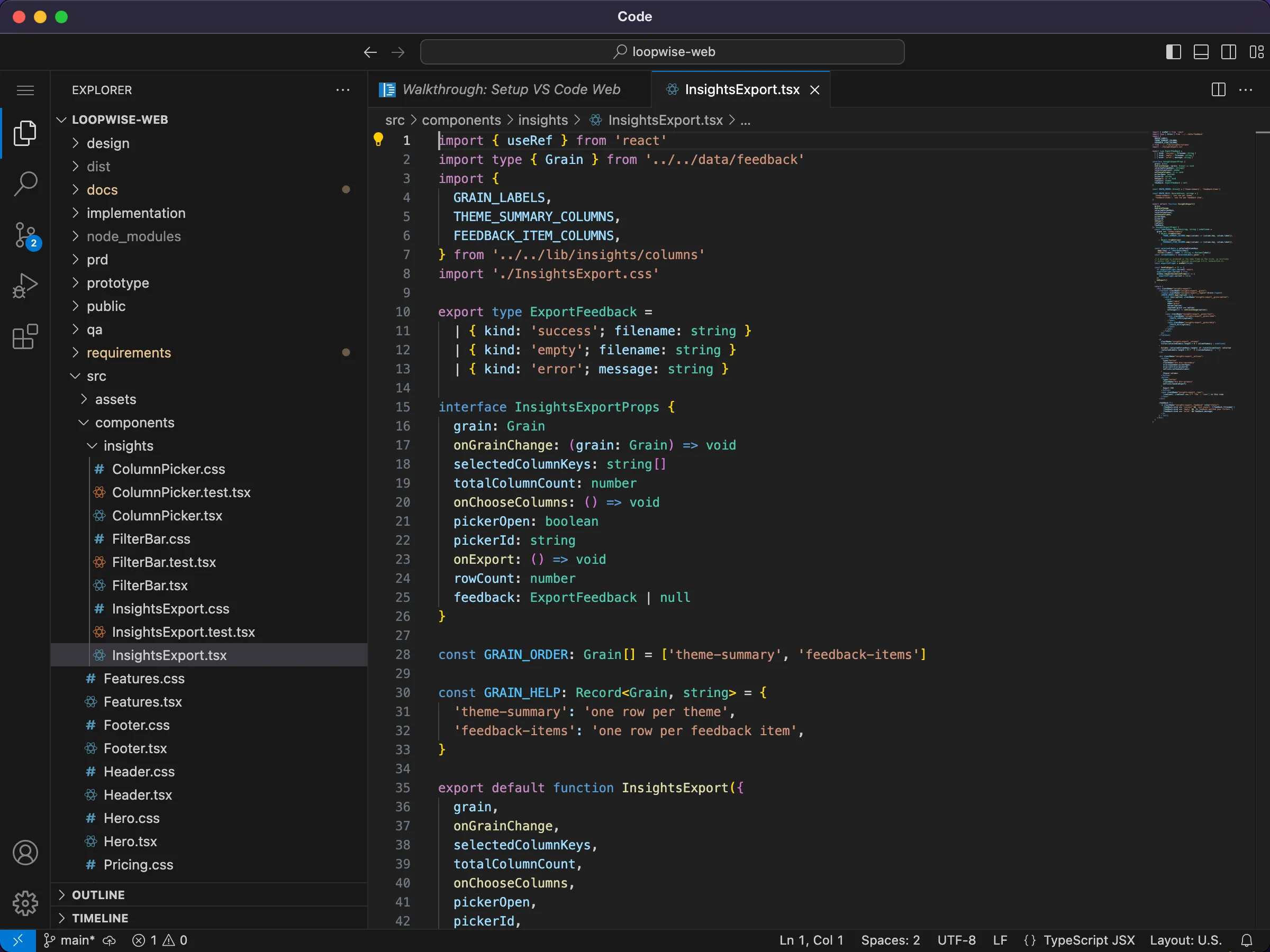Viewport: 1270px width, 952px height.
Task: Toggle the primary side bar visibility
Action: [x=1174, y=52]
